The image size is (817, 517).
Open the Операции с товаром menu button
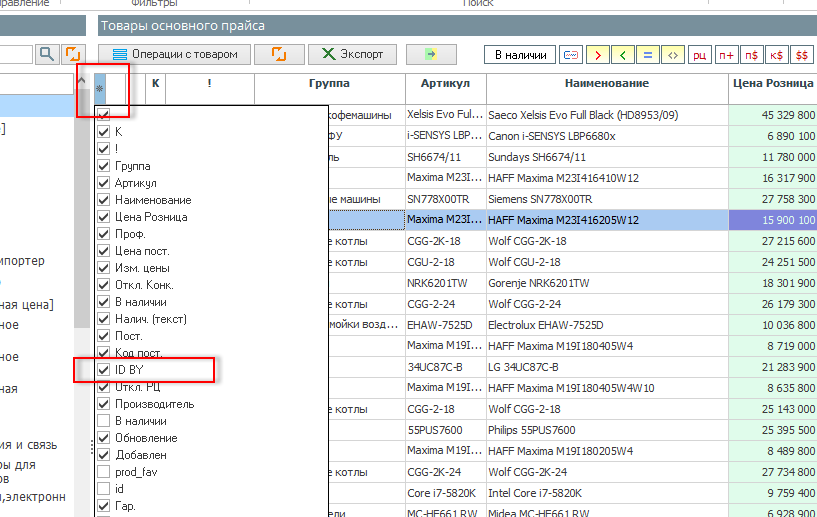pyautogui.click(x=175, y=54)
